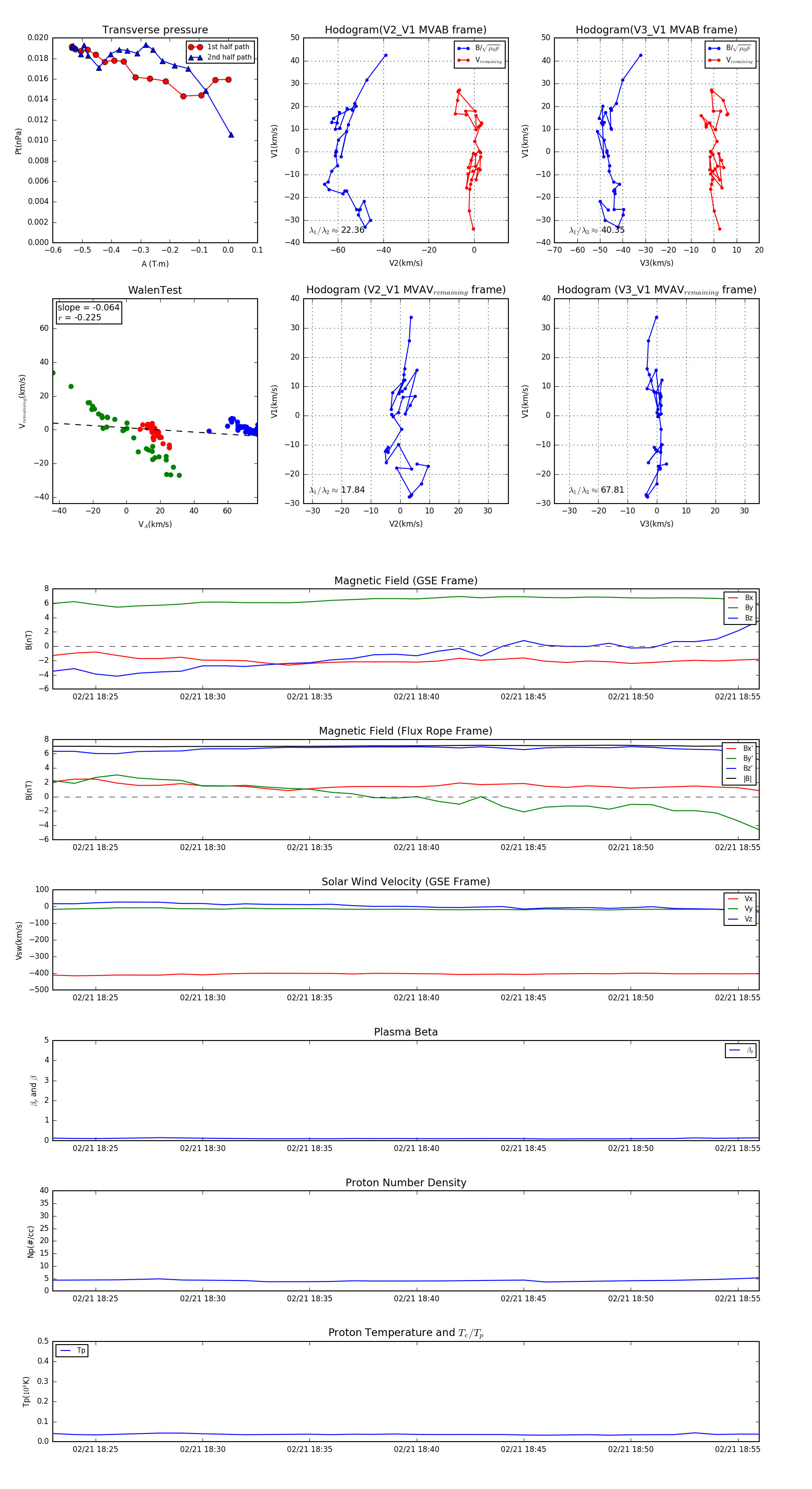Select the "Bz" legend entry in GSE panel

click(740, 618)
